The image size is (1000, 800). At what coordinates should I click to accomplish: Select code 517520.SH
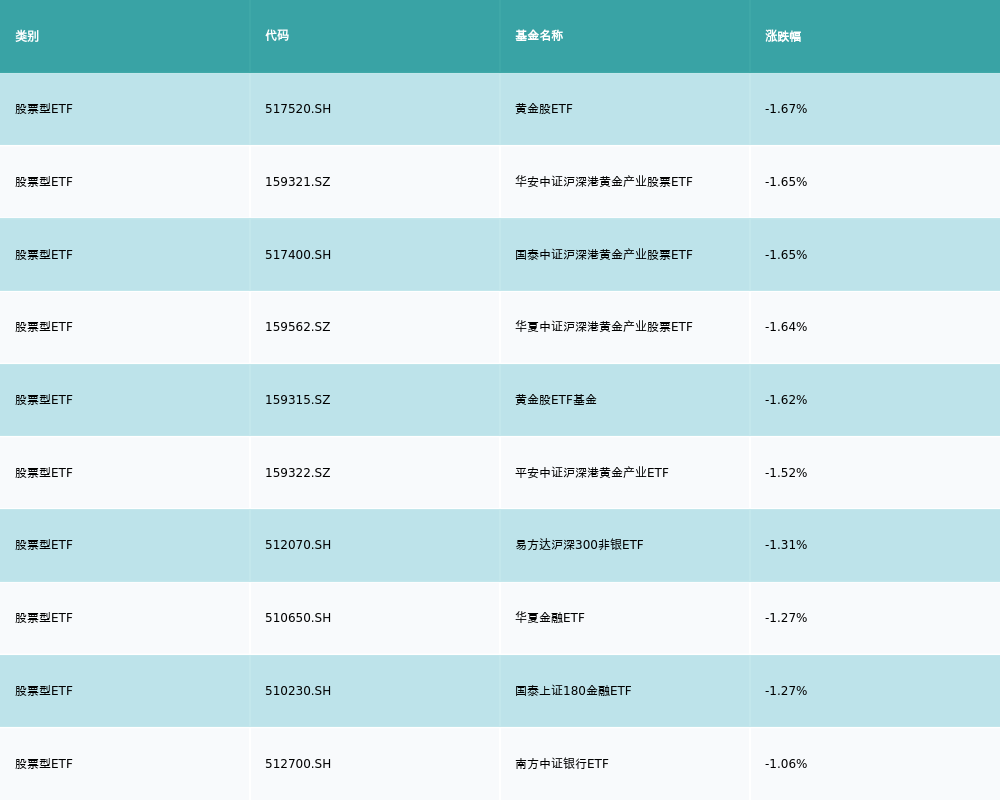tap(298, 109)
